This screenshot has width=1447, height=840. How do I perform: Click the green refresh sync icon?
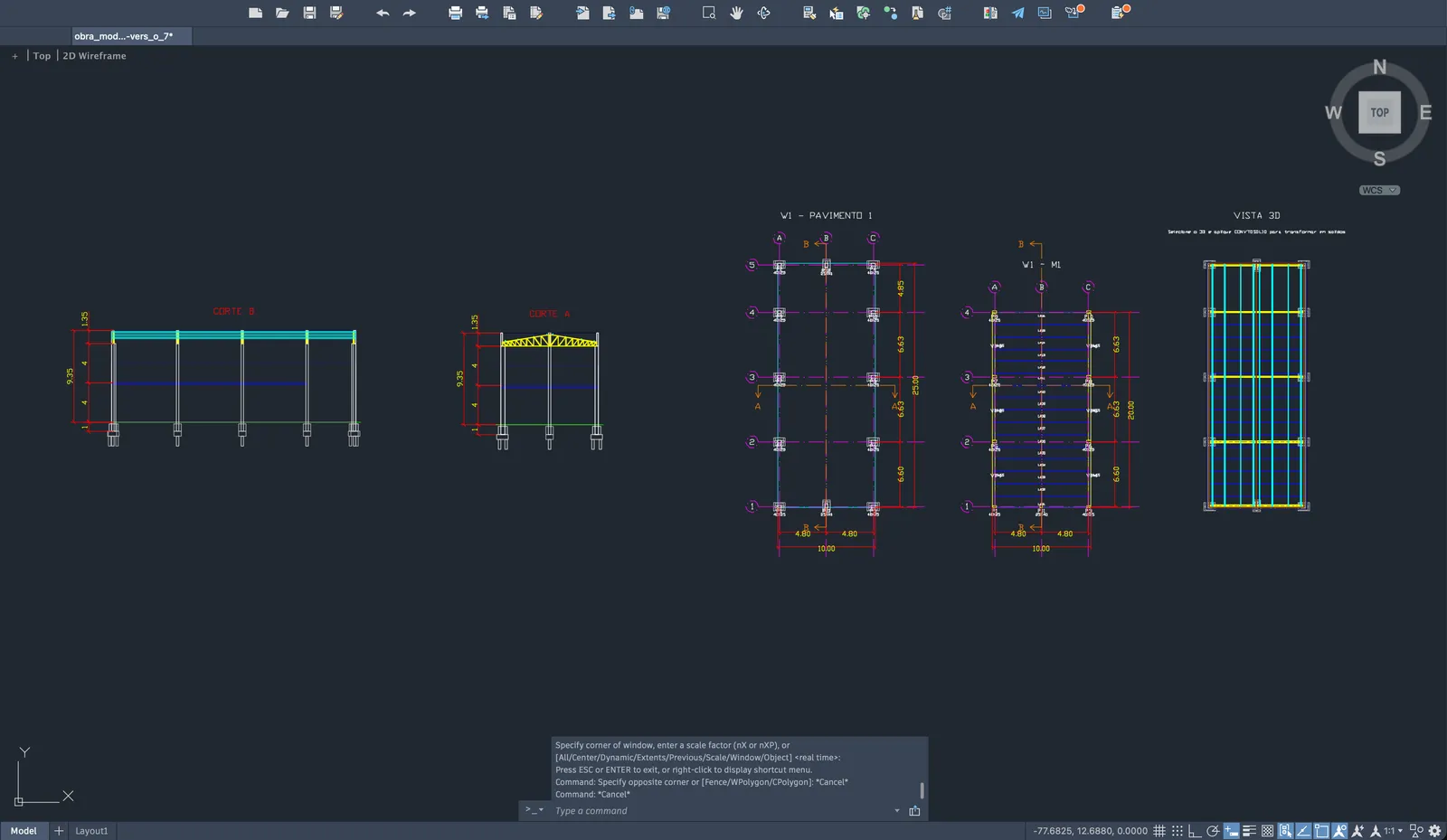point(864,13)
